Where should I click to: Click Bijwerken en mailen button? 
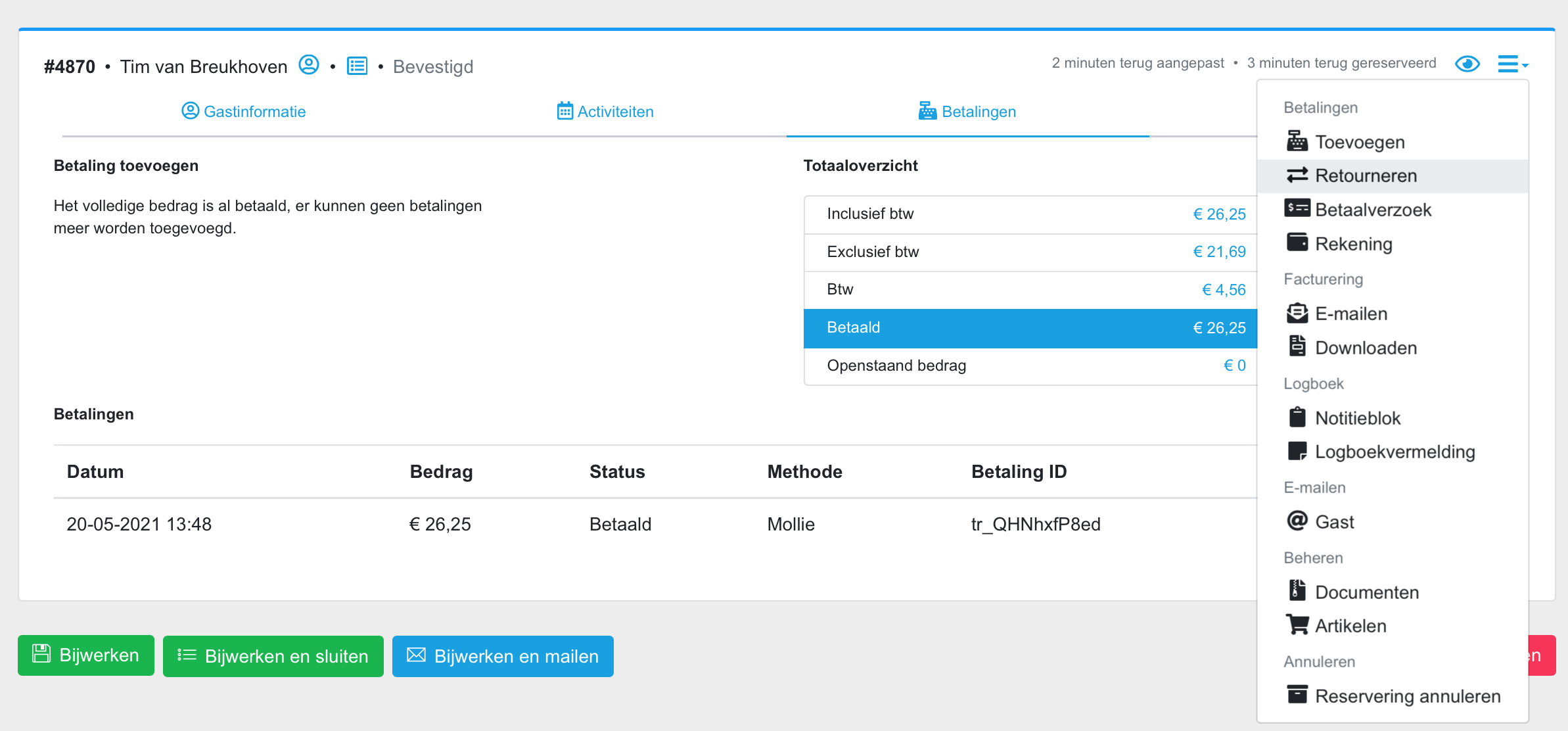(x=503, y=656)
